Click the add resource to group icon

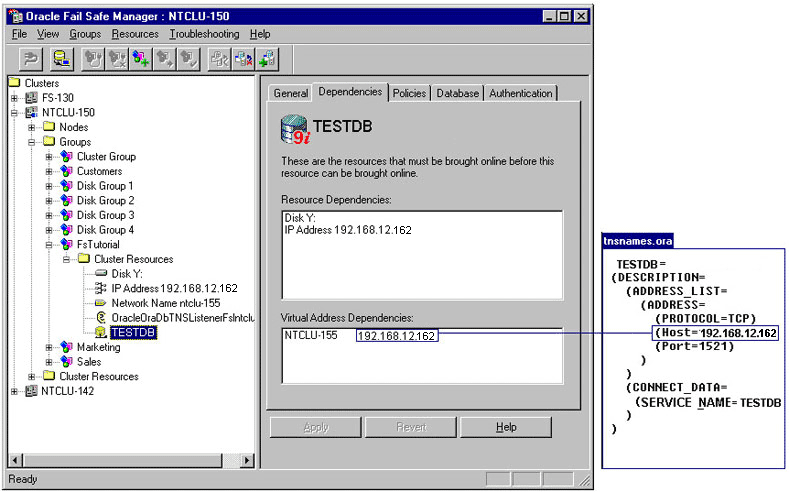click(x=267, y=59)
